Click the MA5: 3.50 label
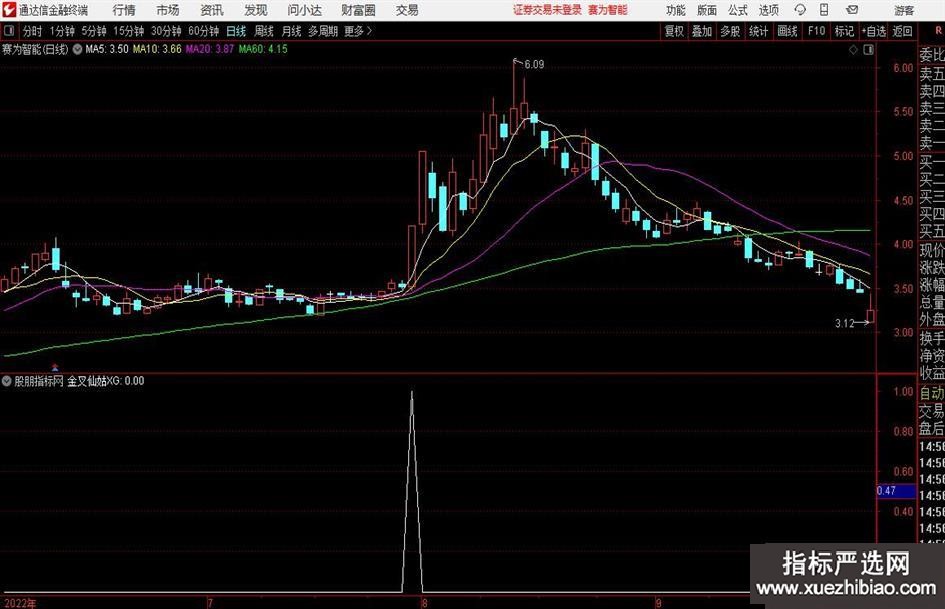The height and width of the screenshot is (609, 945). point(107,49)
